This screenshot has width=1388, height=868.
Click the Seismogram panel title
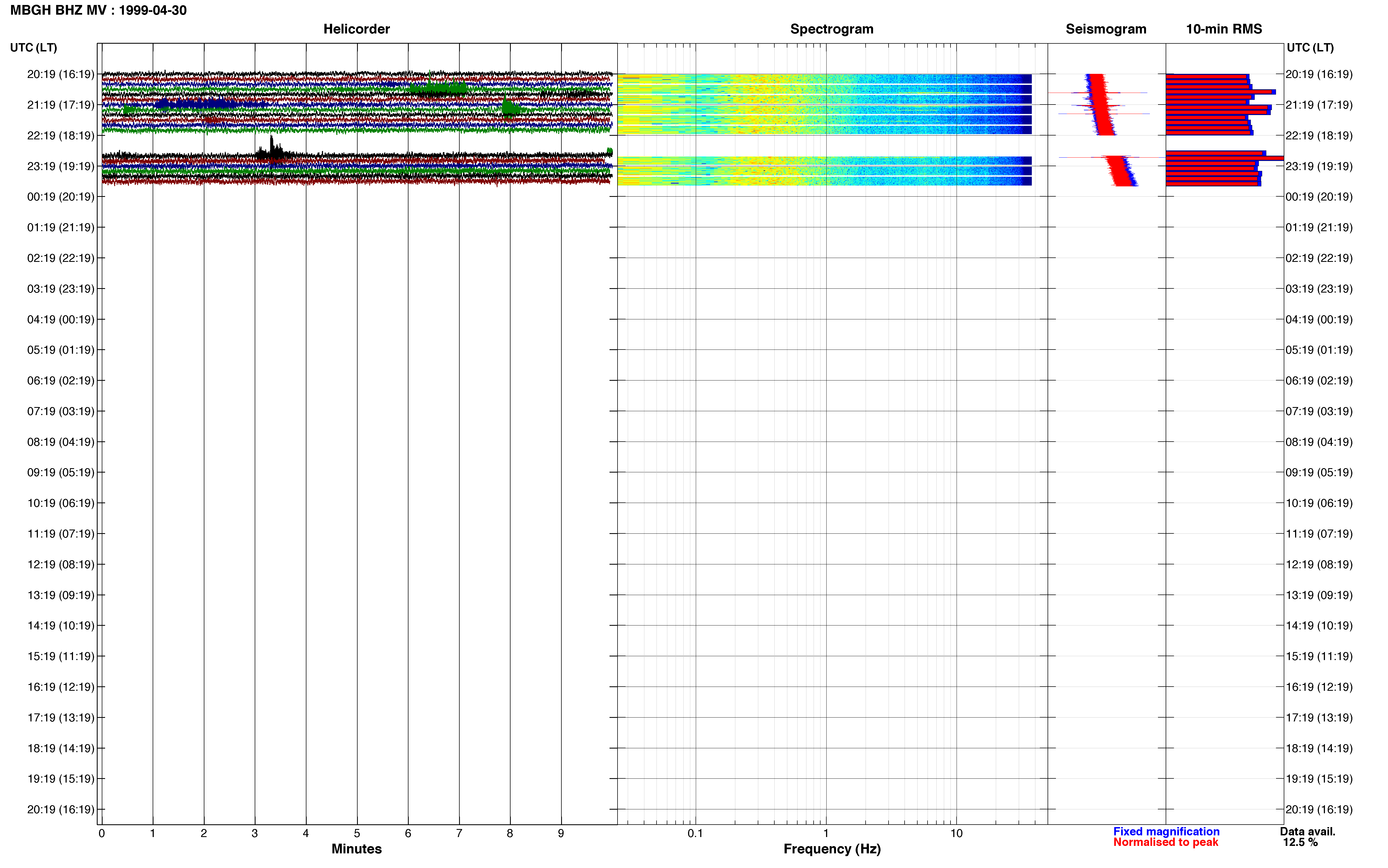[1106, 29]
